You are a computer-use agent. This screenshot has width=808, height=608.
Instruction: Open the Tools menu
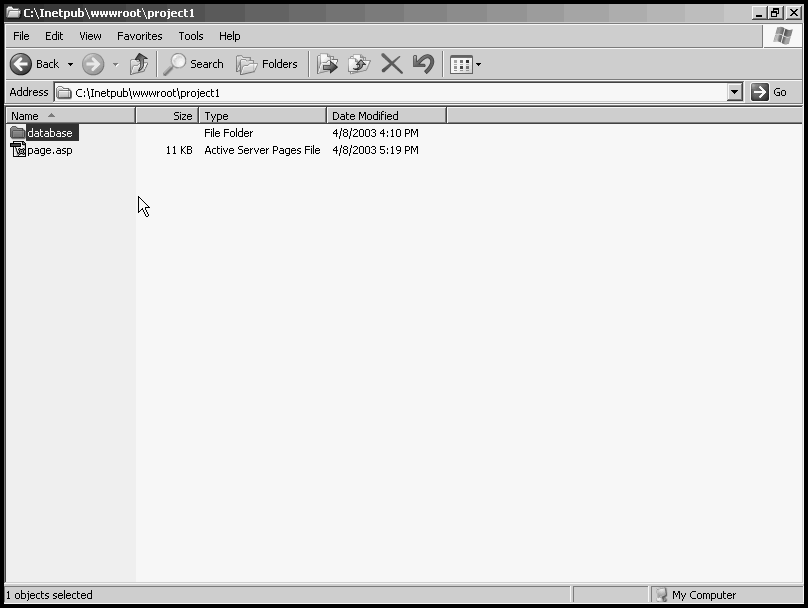tap(191, 36)
